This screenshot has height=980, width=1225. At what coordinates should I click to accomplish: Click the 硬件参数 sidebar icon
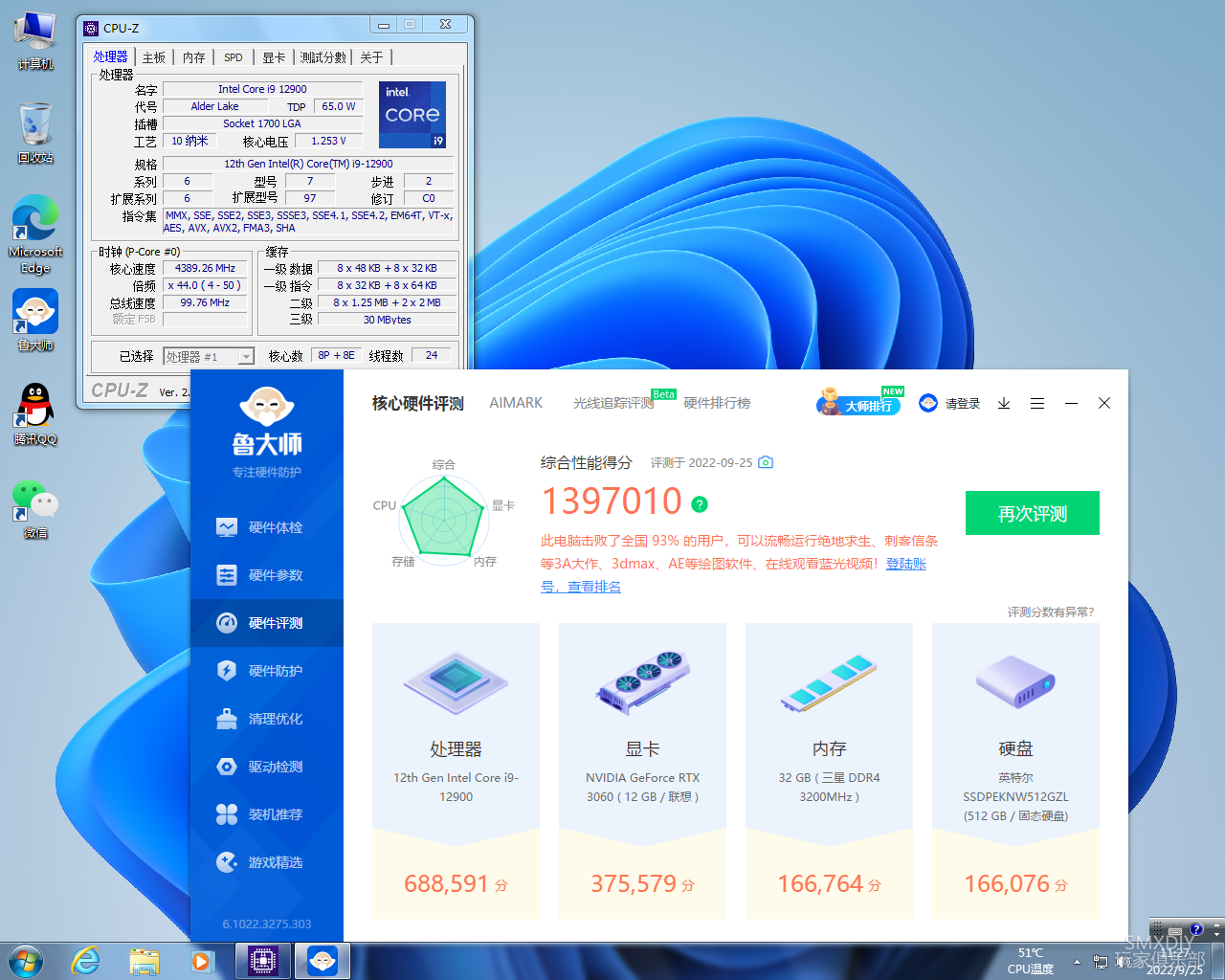[227, 575]
